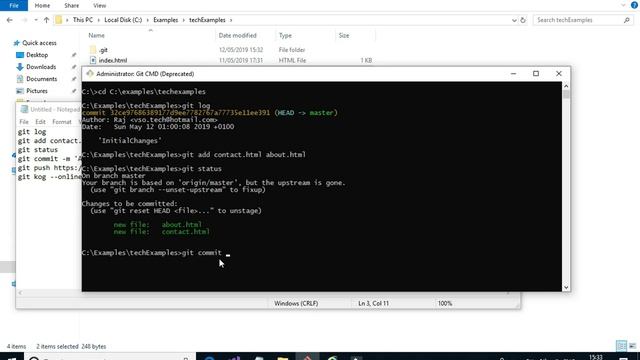This screenshot has height=360, width=640.
Task: Click the 'new file: about.html' line
Action: click(158, 224)
